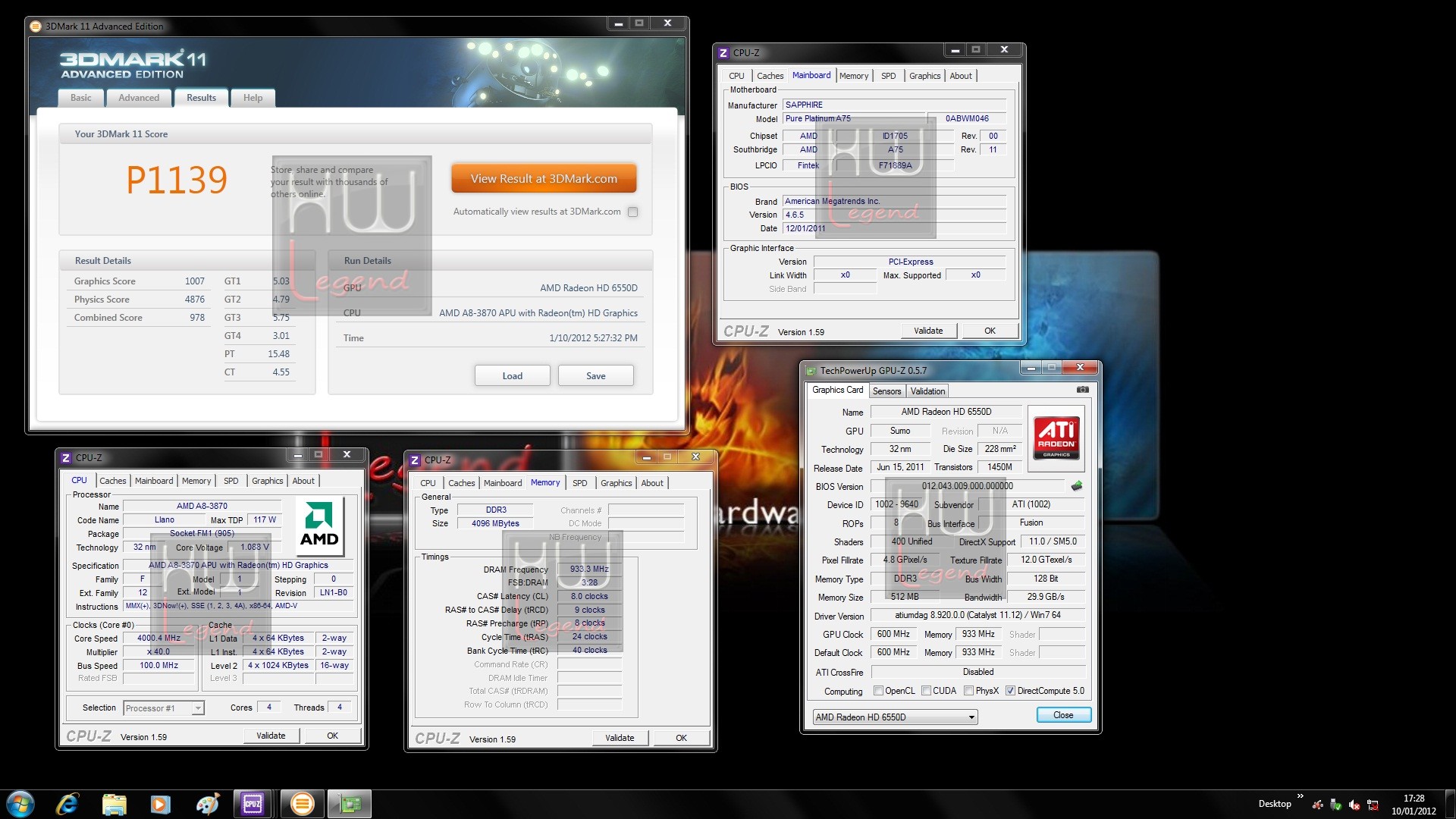Click the muted speaker volume tray icon
Screen dimensions: 1456x819
1354,805
